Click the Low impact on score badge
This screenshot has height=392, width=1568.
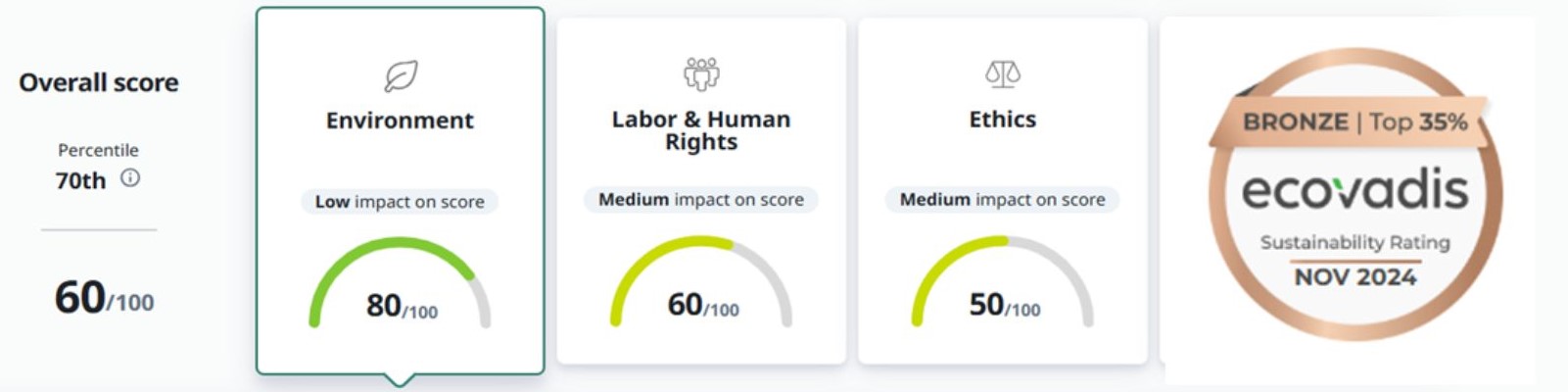pos(400,202)
